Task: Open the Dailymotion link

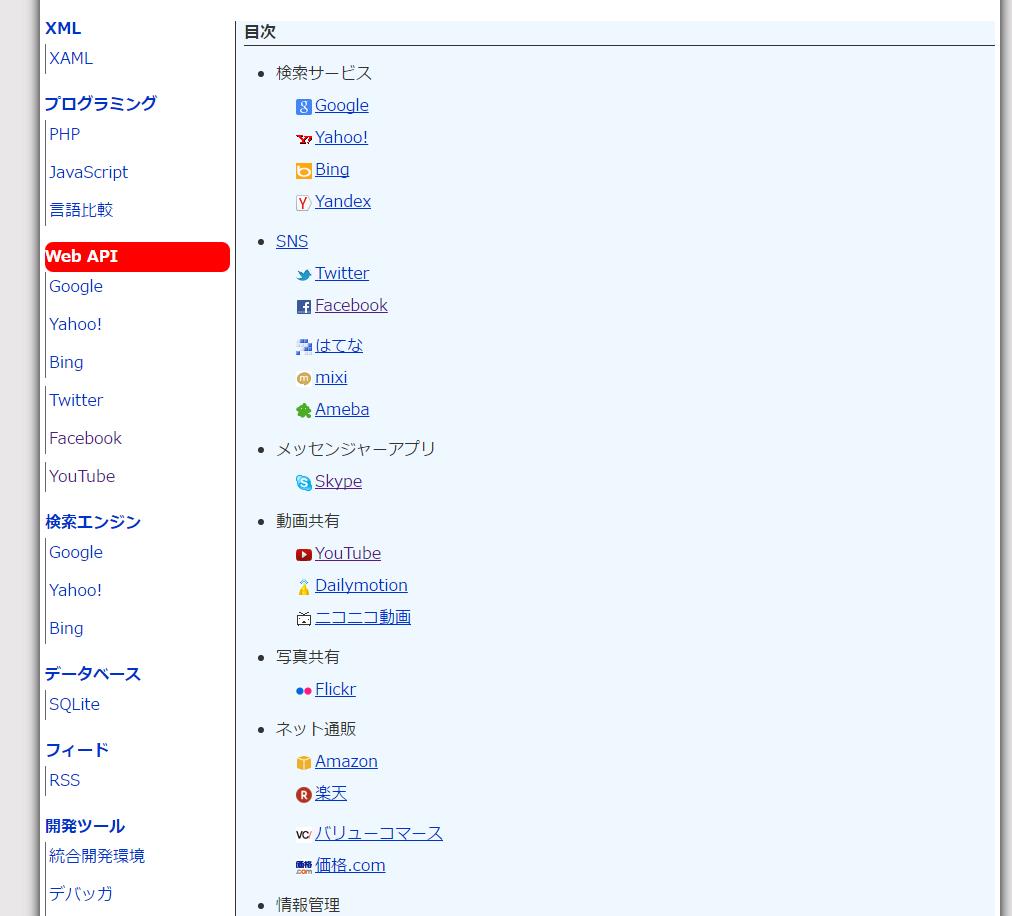Action: tap(361, 585)
